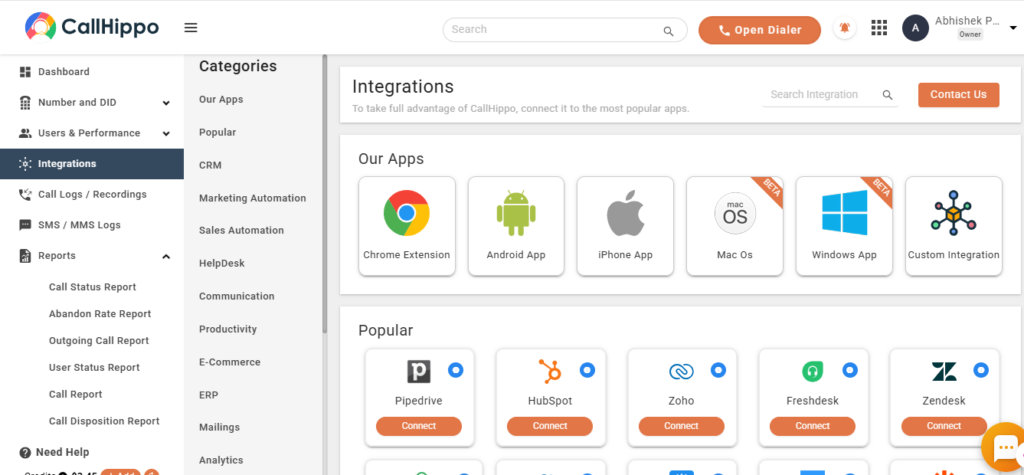Click the notification bell icon
1024x475 pixels.
[845, 28]
